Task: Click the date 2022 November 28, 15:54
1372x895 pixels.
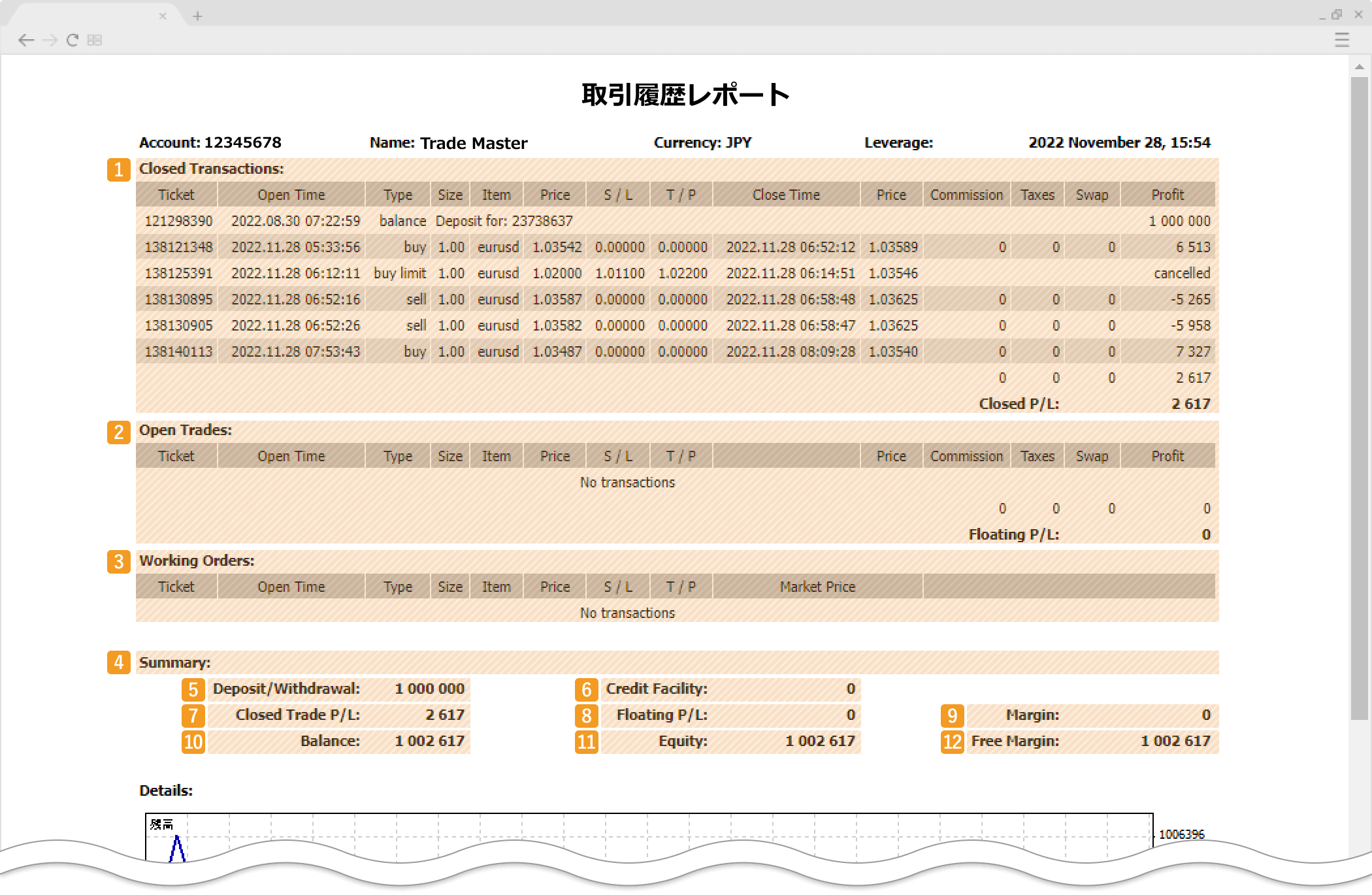Action: 1119,142
